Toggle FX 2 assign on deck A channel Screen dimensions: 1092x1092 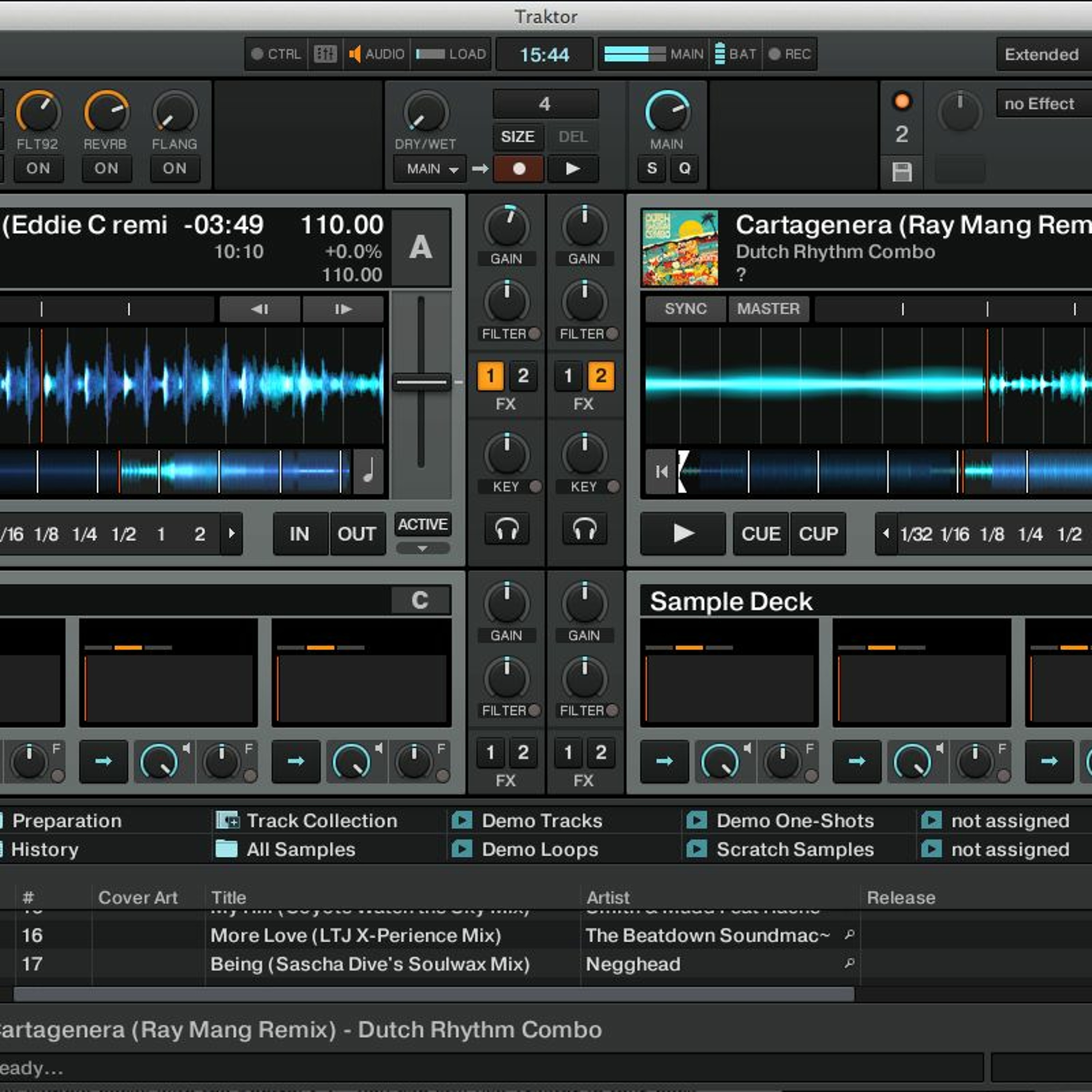[x=523, y=376]
